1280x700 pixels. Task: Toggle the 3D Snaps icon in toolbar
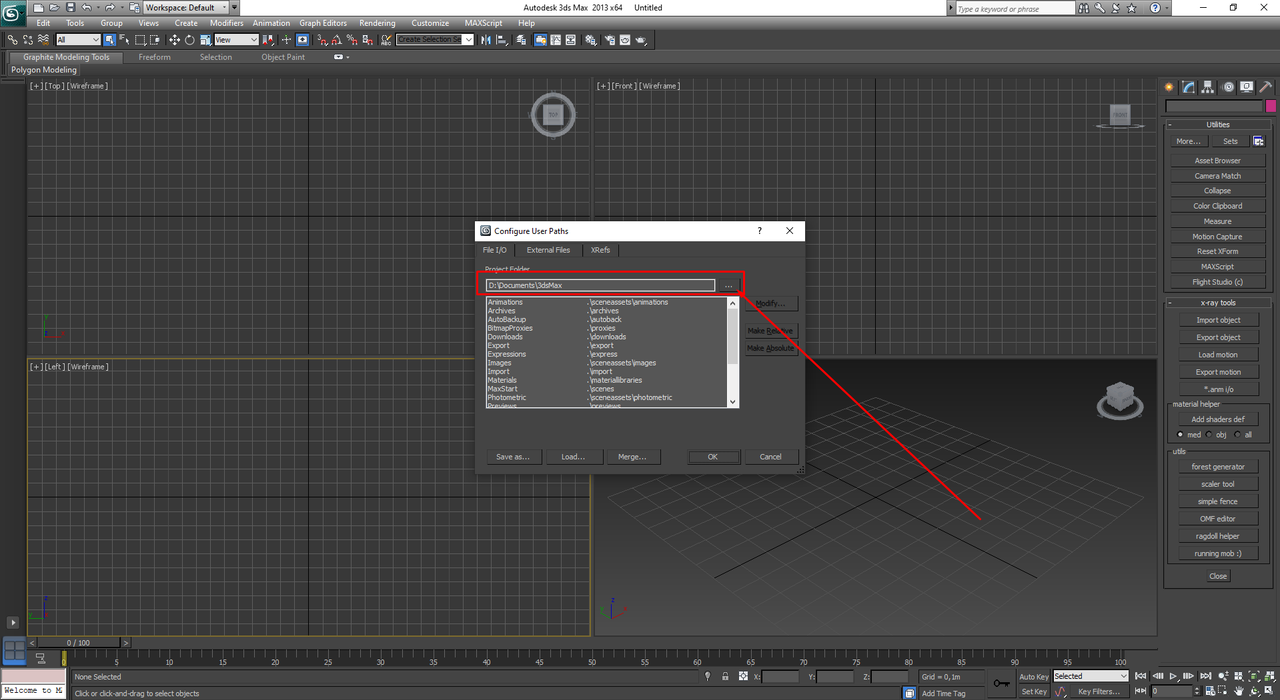tap(322, 40)
